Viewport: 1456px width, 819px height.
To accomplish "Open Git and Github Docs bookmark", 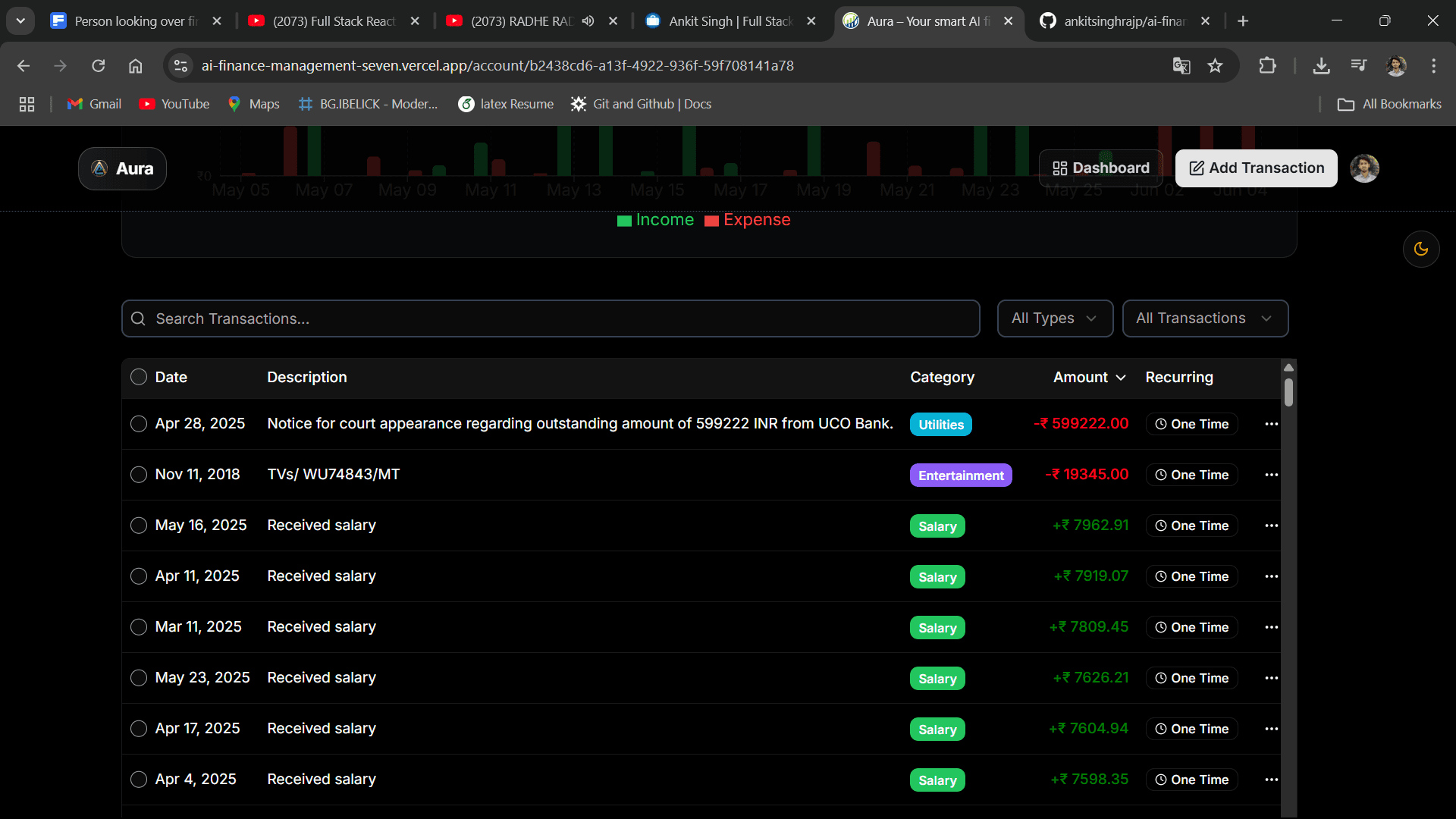I will coord(642,104).
